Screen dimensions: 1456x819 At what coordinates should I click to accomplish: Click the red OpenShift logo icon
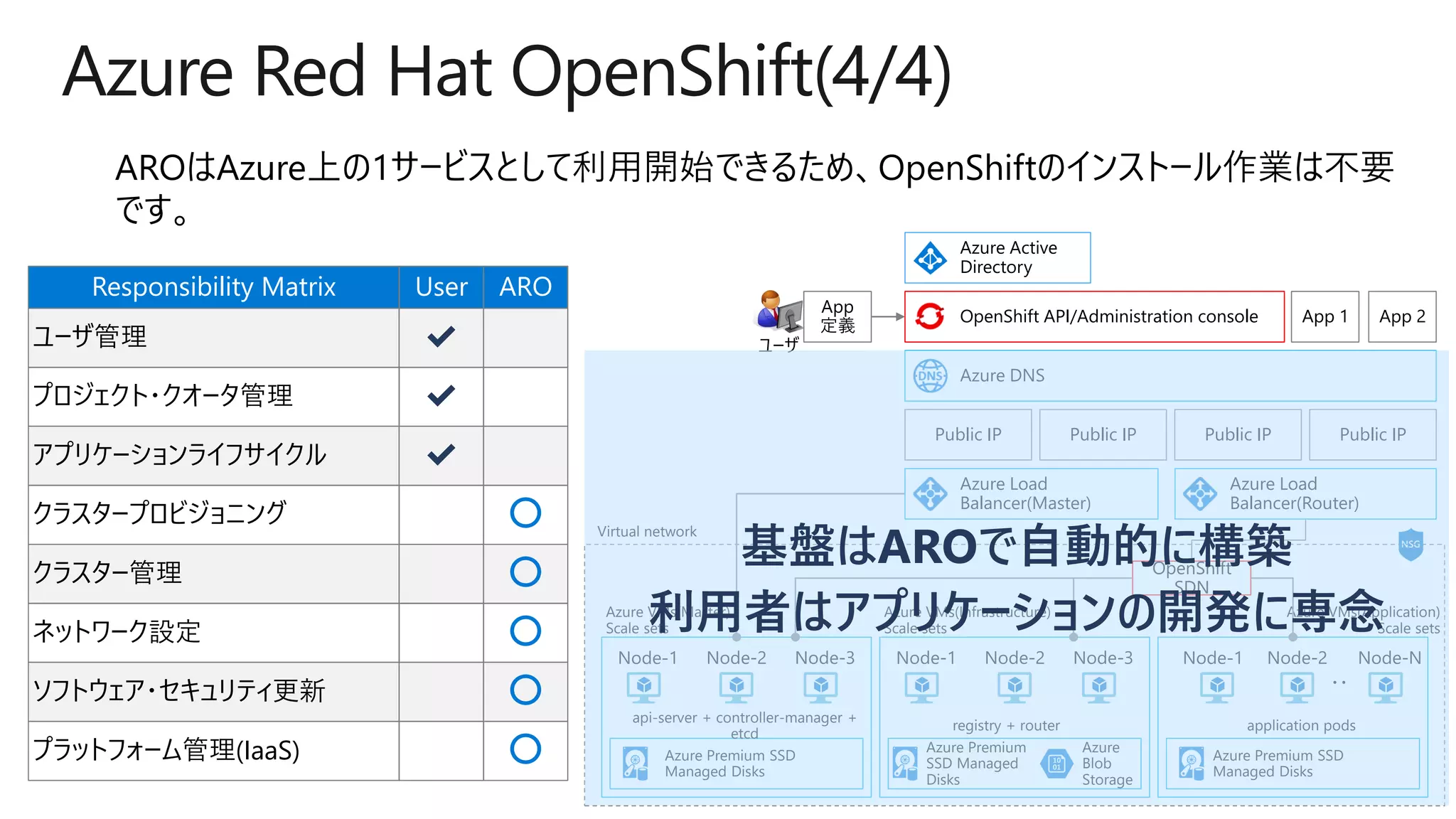coord(930,316)
